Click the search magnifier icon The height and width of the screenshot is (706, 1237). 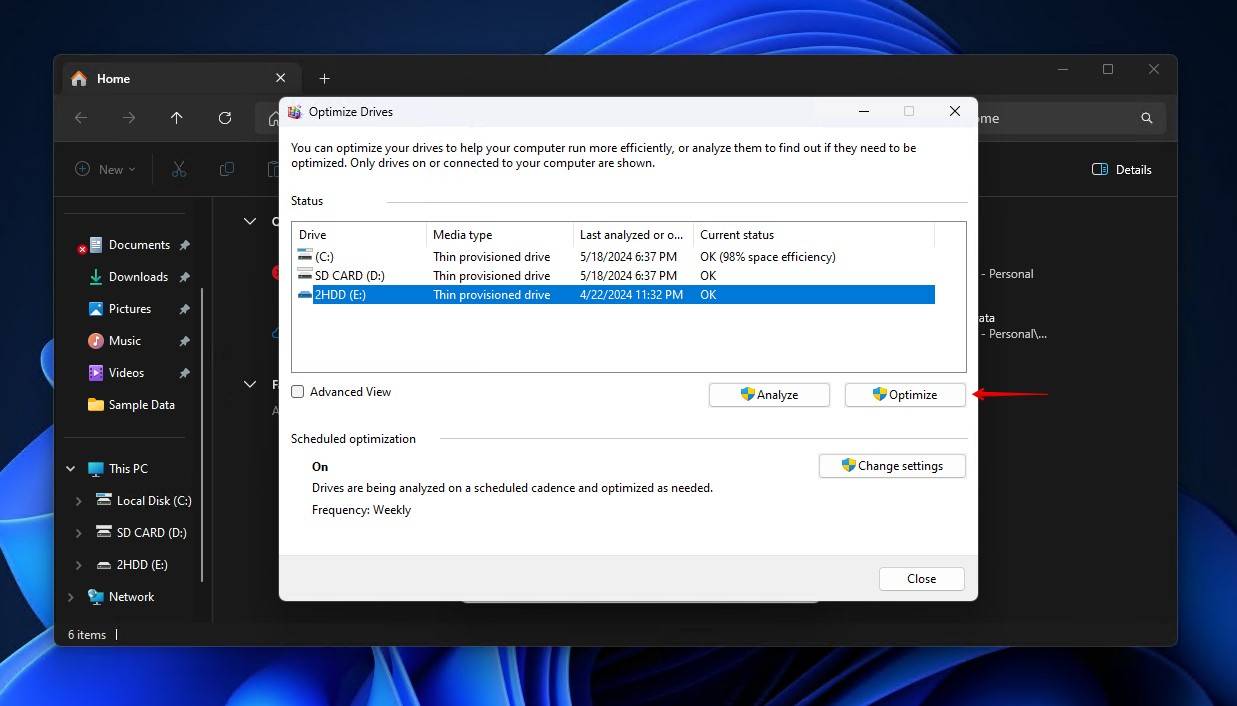pyautogui.click(x=1146, y=118)
